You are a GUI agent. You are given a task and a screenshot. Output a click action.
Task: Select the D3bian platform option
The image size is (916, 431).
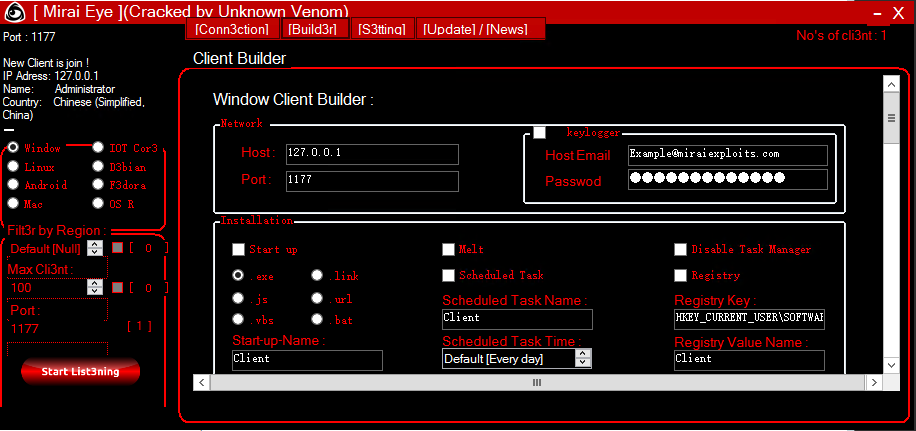click(98, 167)
